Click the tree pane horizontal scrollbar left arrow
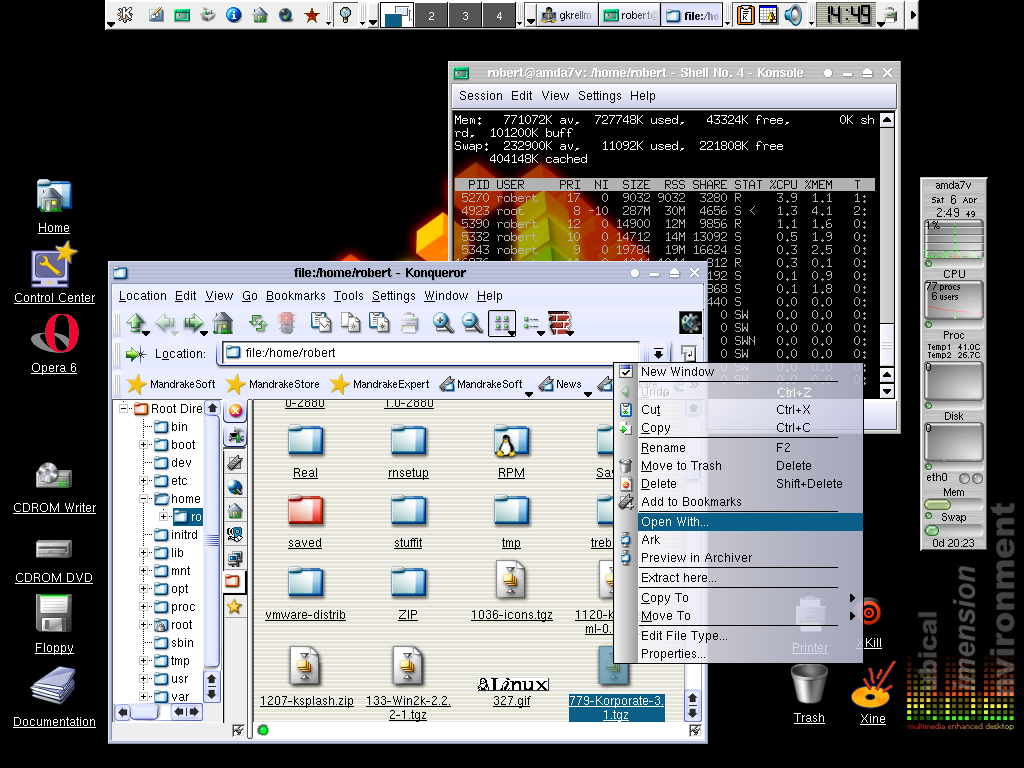 tap(123, 712)
